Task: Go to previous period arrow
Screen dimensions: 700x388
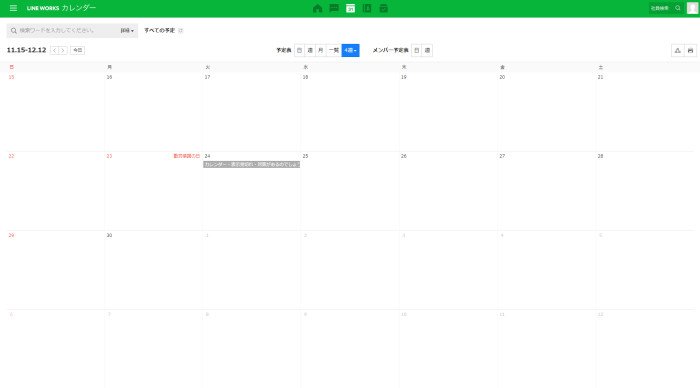Action: (54, 50)
